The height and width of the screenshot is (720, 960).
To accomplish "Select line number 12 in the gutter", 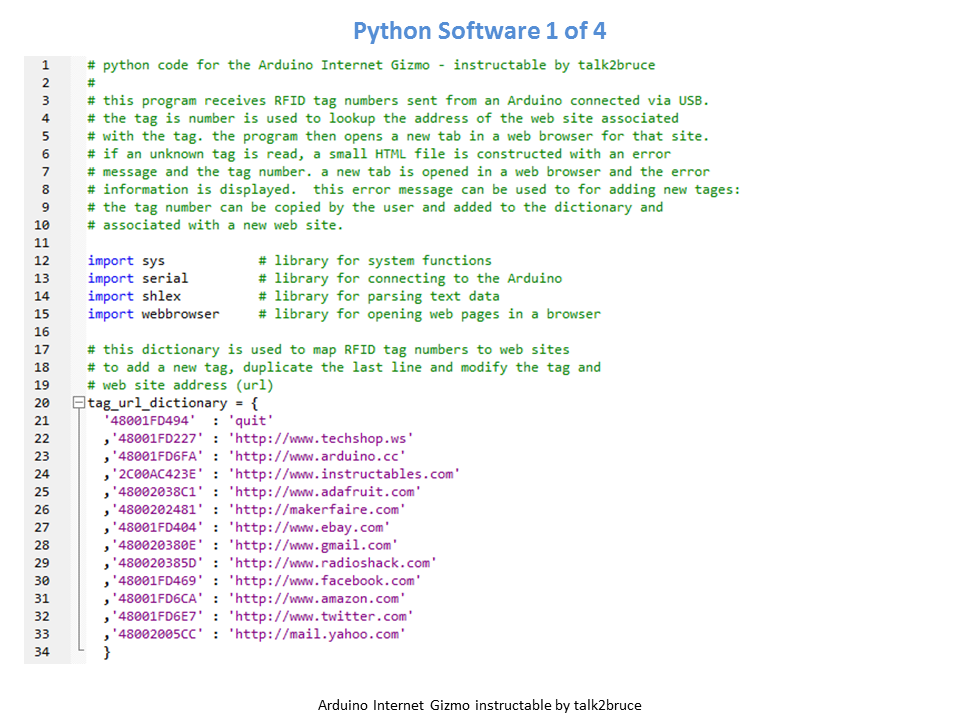I will point(42,260).
